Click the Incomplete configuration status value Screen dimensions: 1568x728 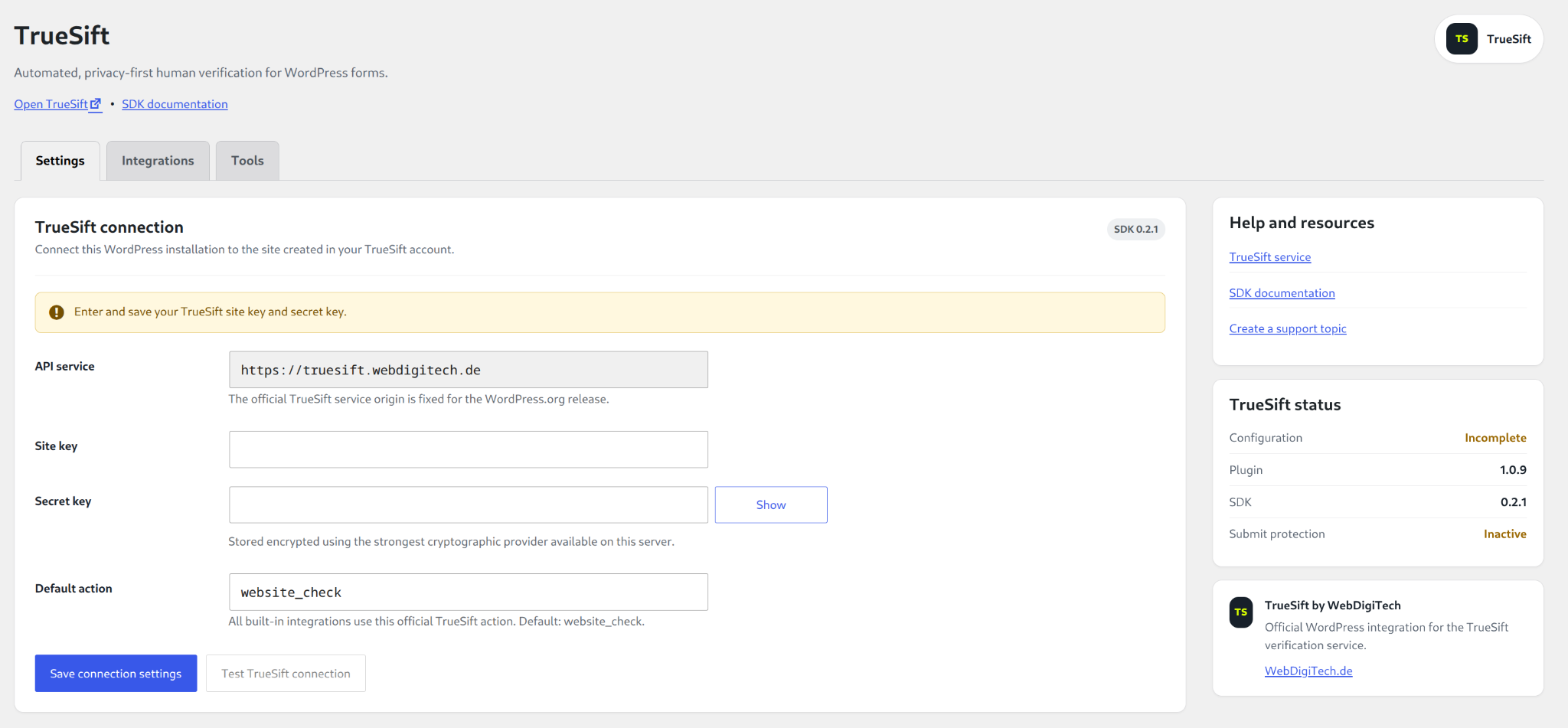tap(1495, 438)
